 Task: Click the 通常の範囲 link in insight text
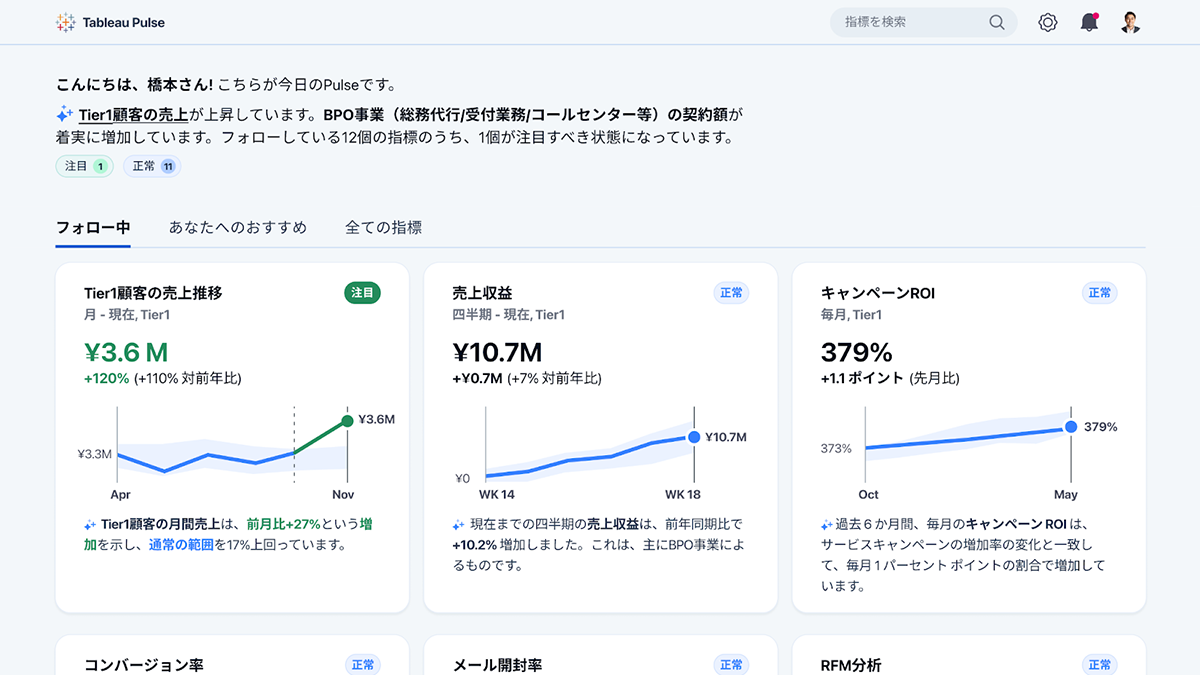pos(181,545)
